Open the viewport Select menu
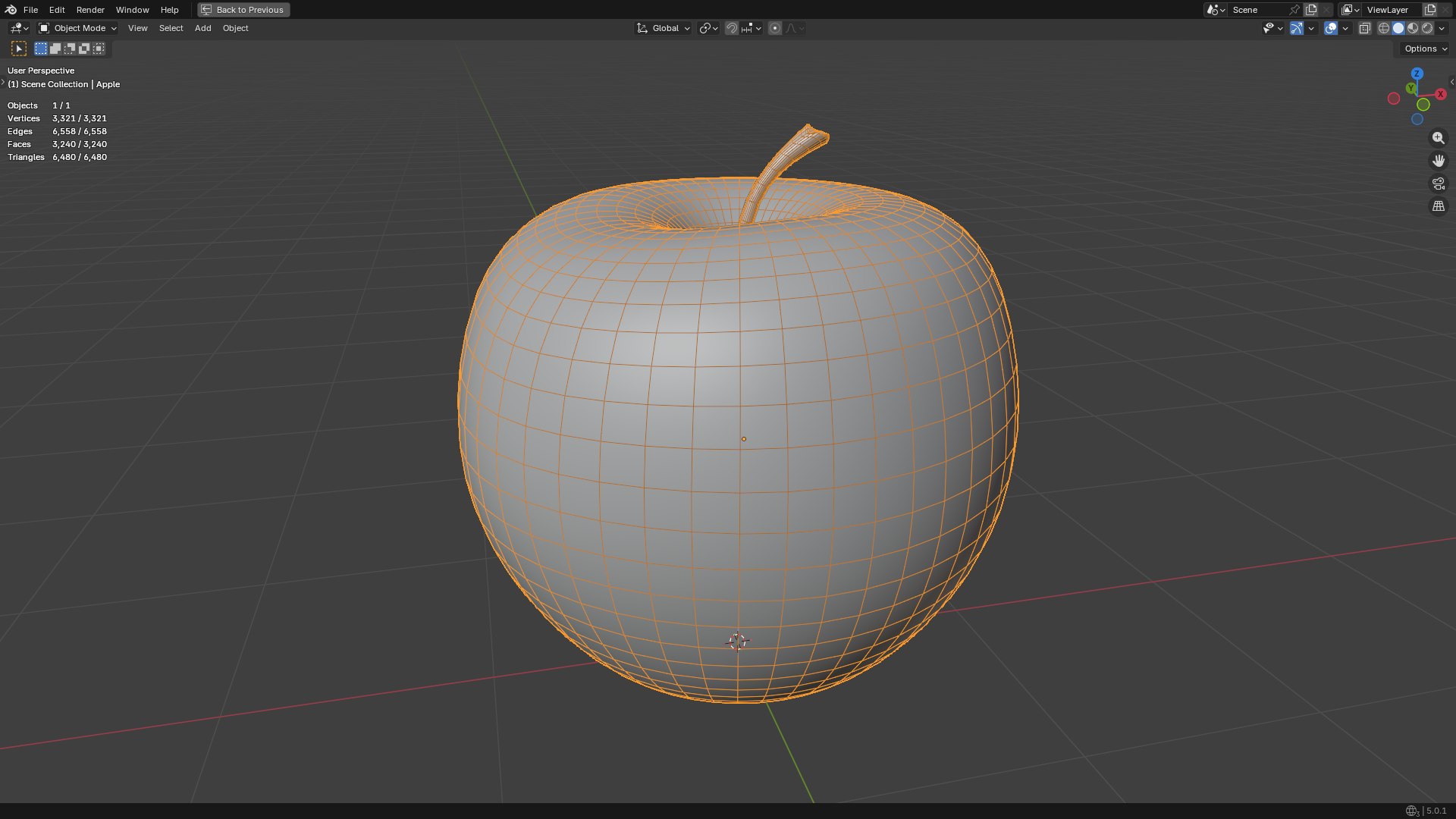 (x=171, y=28)
